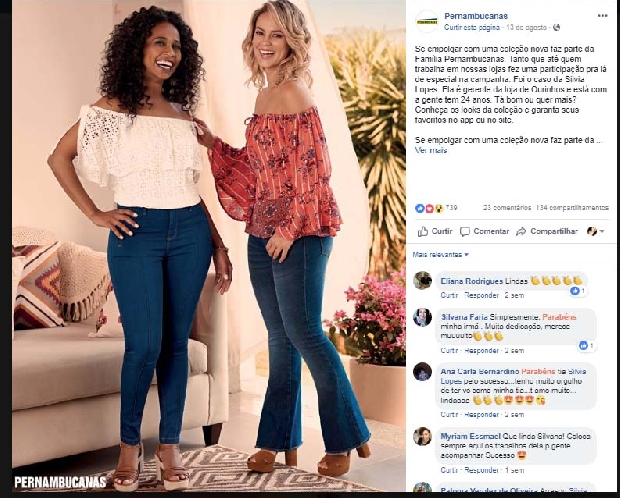
Task: Open Eliana Rodrigues profile picture
Action: (422, 280)
